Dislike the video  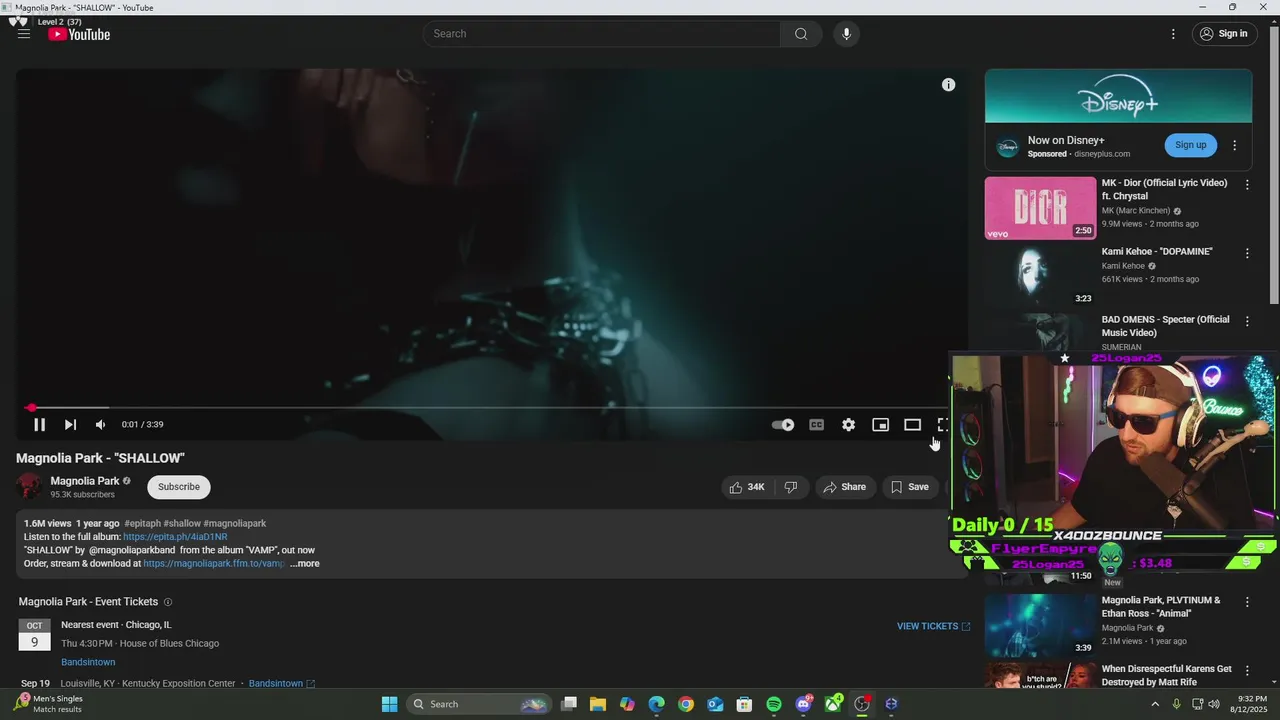[x=791, y=487]
